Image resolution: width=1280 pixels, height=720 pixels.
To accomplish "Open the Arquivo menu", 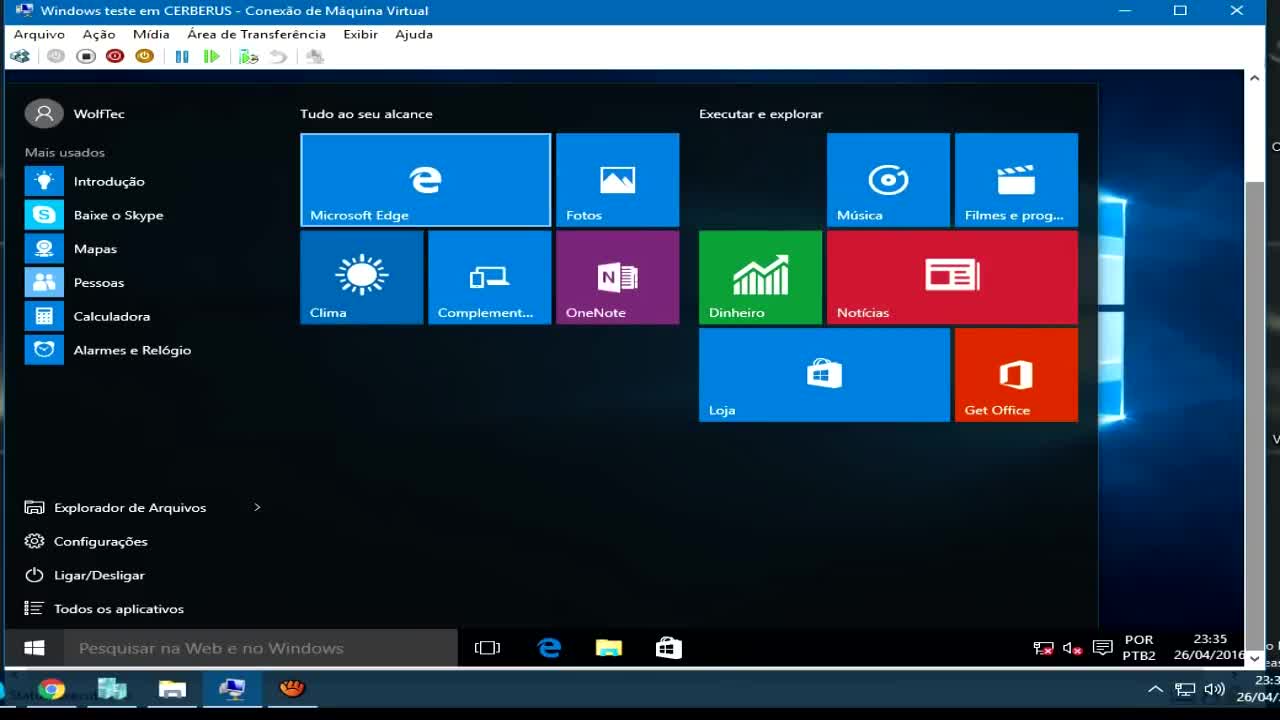I will pos(39,34).
